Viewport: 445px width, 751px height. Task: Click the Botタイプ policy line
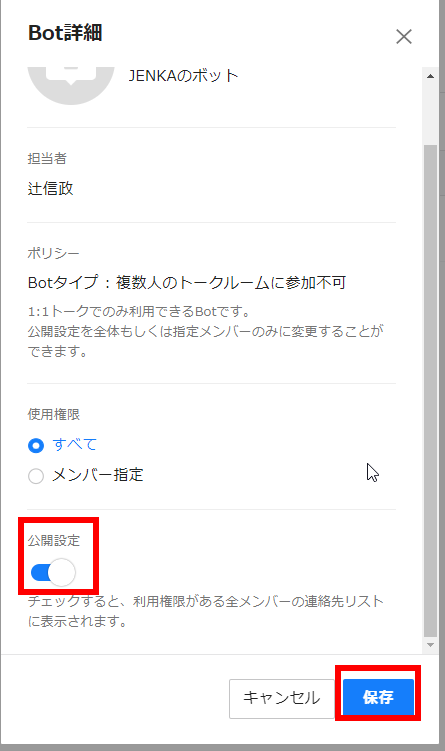[x=187, y=283]
